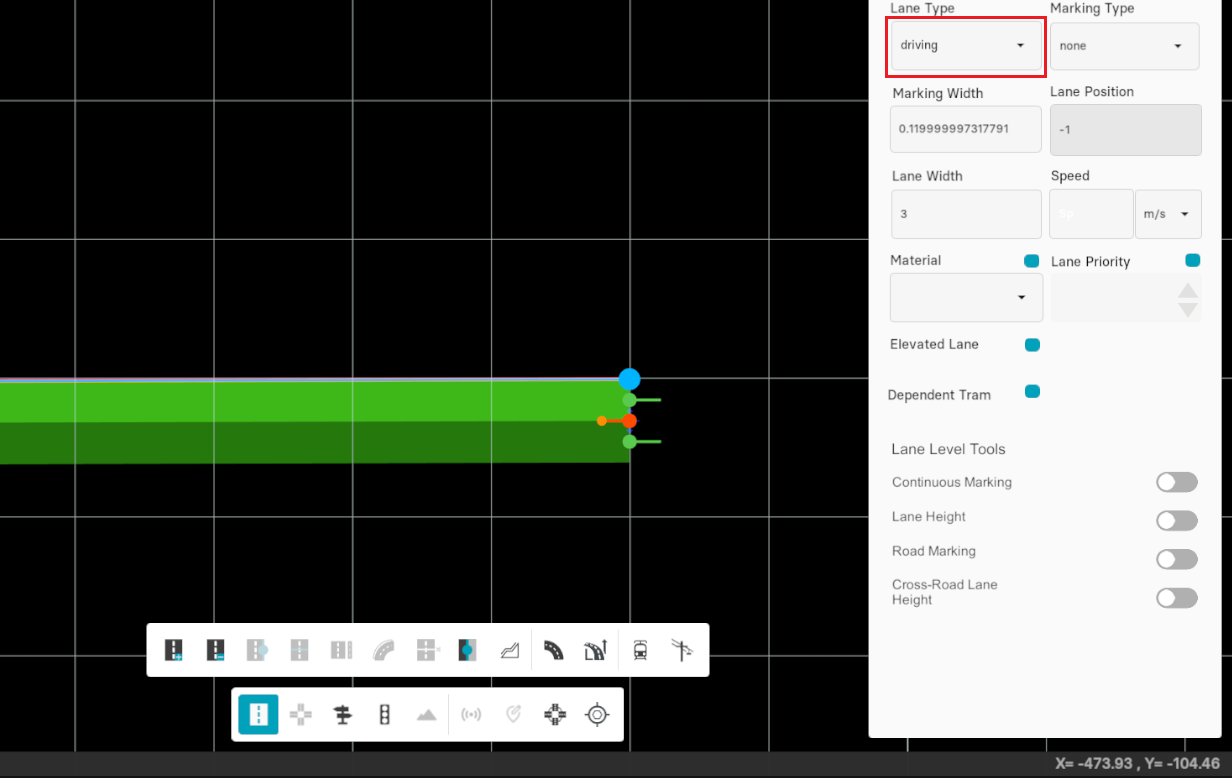
Task: Click the target crosshair icon
Action: [597, 714]
